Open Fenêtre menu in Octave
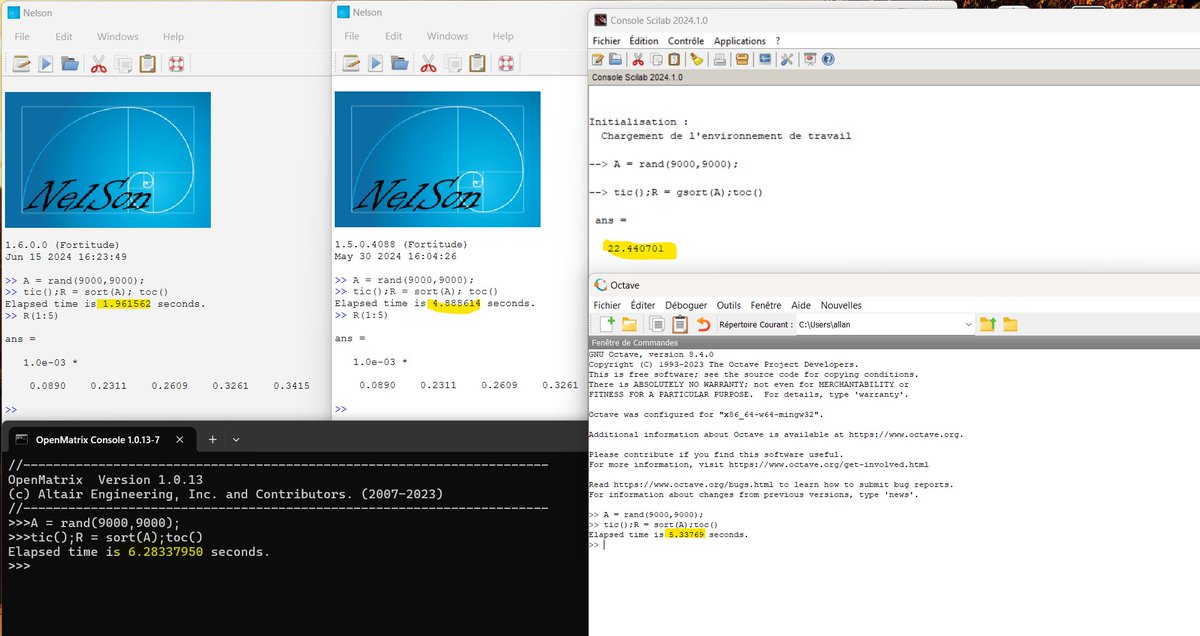1200x636 pixels. point(766,305)
